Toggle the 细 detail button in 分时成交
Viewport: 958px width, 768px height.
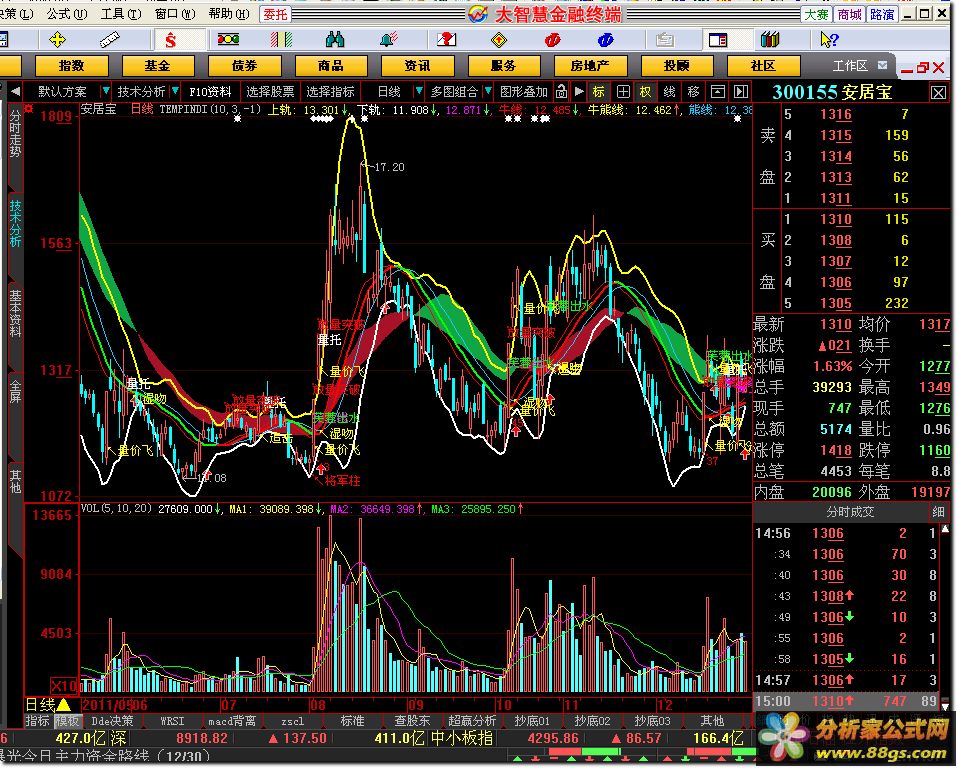(x=938, y=512)
